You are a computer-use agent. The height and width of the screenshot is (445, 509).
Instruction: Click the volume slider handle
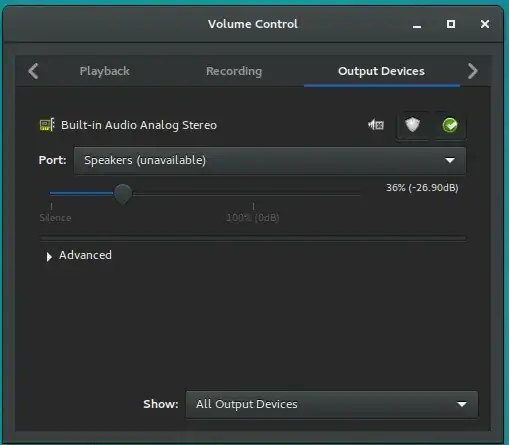pyautogui.click(x=123, y=193)
